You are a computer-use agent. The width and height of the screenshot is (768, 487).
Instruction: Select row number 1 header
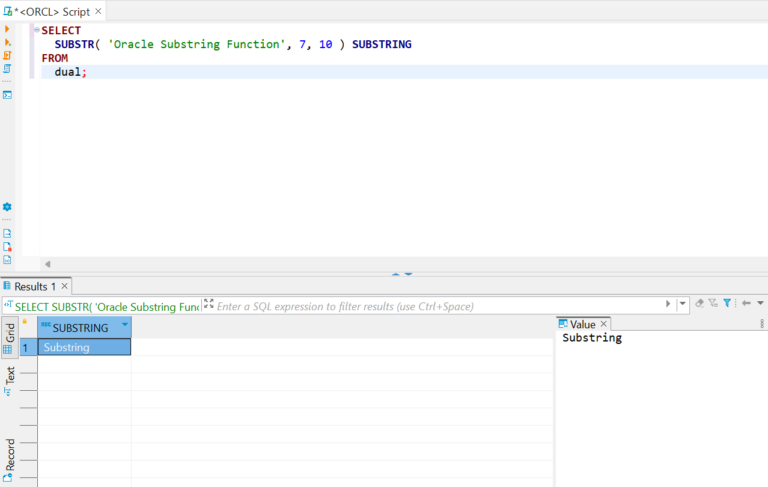click(x=28, y=347)
